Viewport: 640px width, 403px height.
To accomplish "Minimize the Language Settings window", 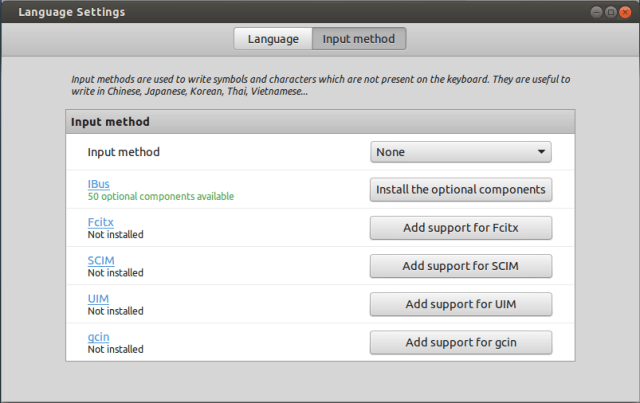I will 596,12.
